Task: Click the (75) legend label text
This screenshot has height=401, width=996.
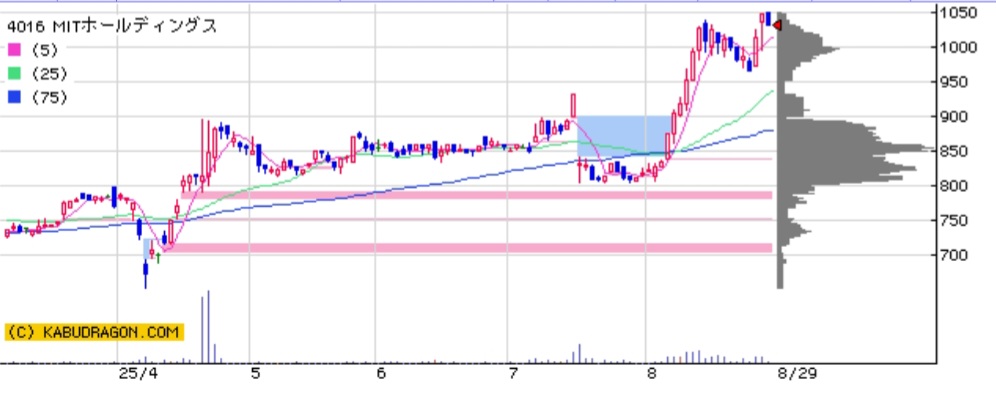Action: (x=48, y=98)
